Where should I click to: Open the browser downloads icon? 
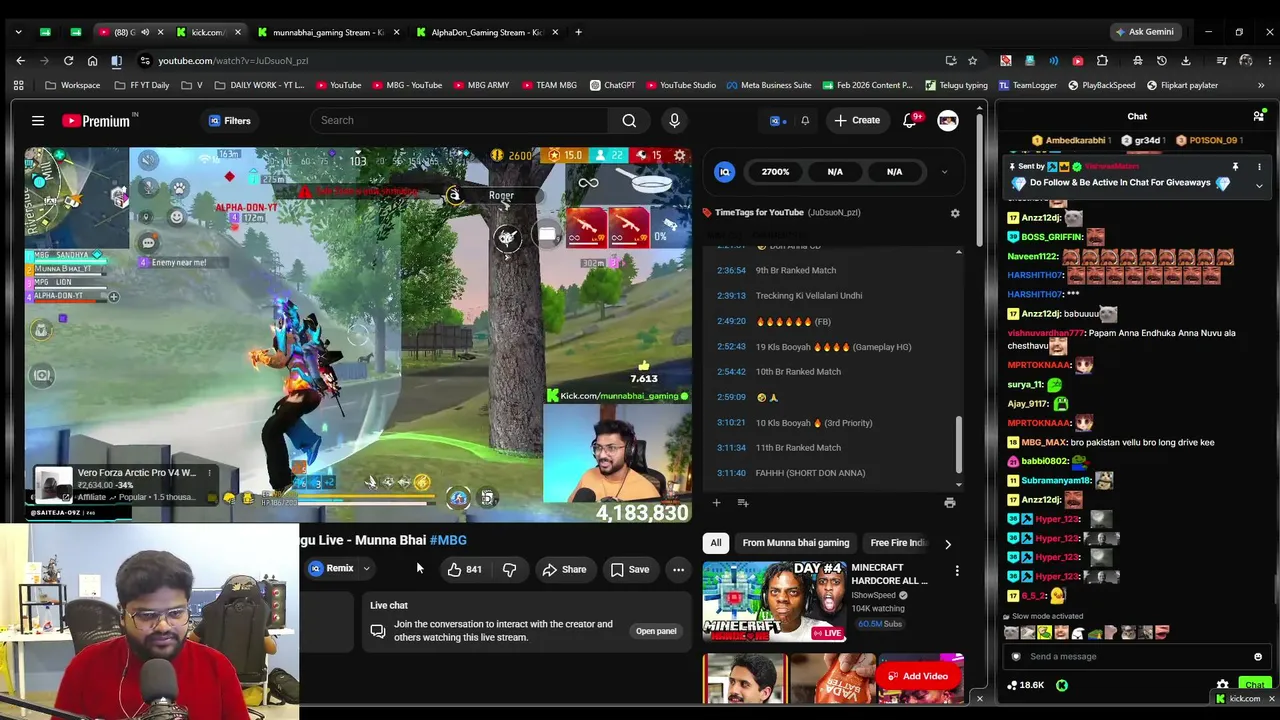(1186, 61)
